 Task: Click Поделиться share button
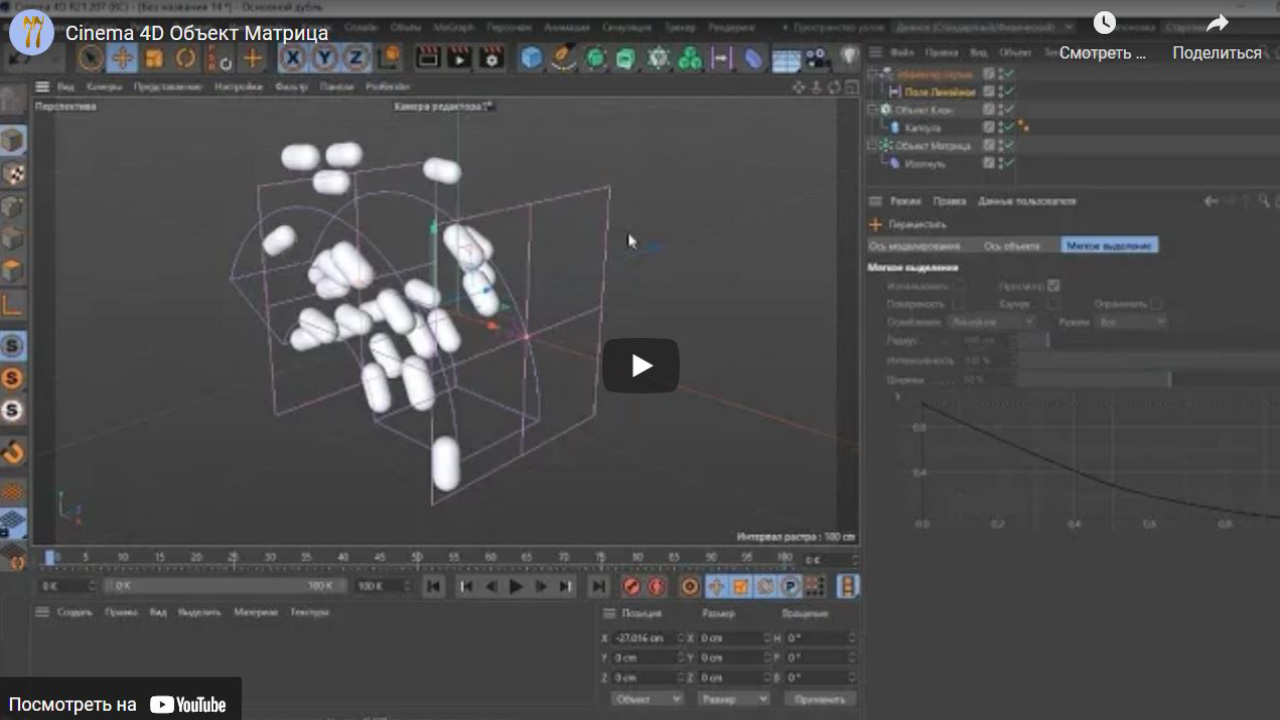point(1217,37)
